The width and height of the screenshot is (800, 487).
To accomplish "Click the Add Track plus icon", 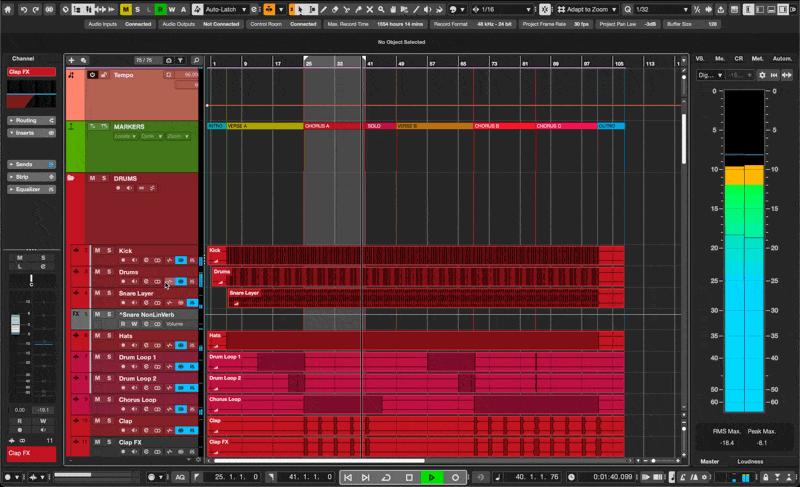I will 71,60.
